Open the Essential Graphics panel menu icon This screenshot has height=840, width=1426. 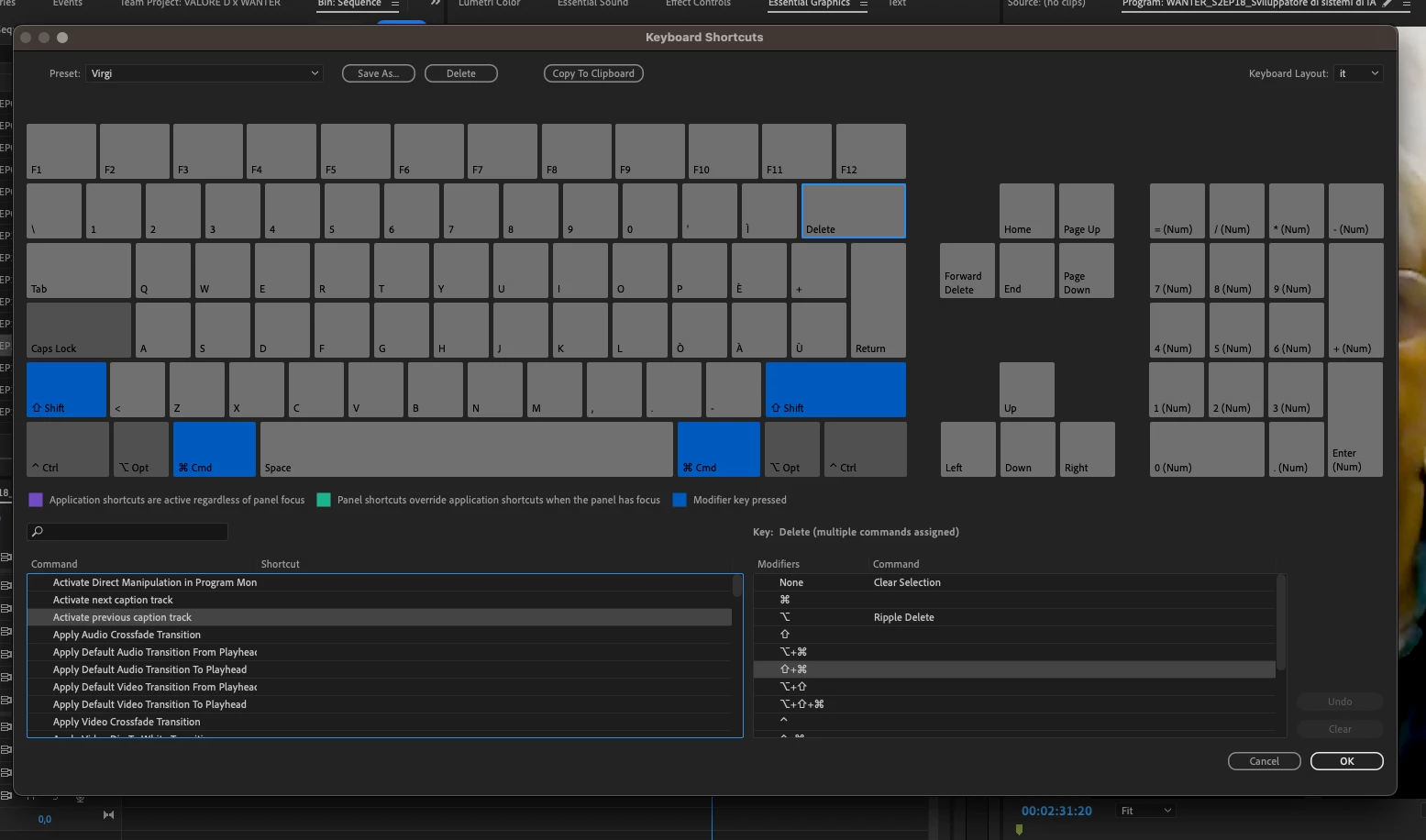(863, 4)
